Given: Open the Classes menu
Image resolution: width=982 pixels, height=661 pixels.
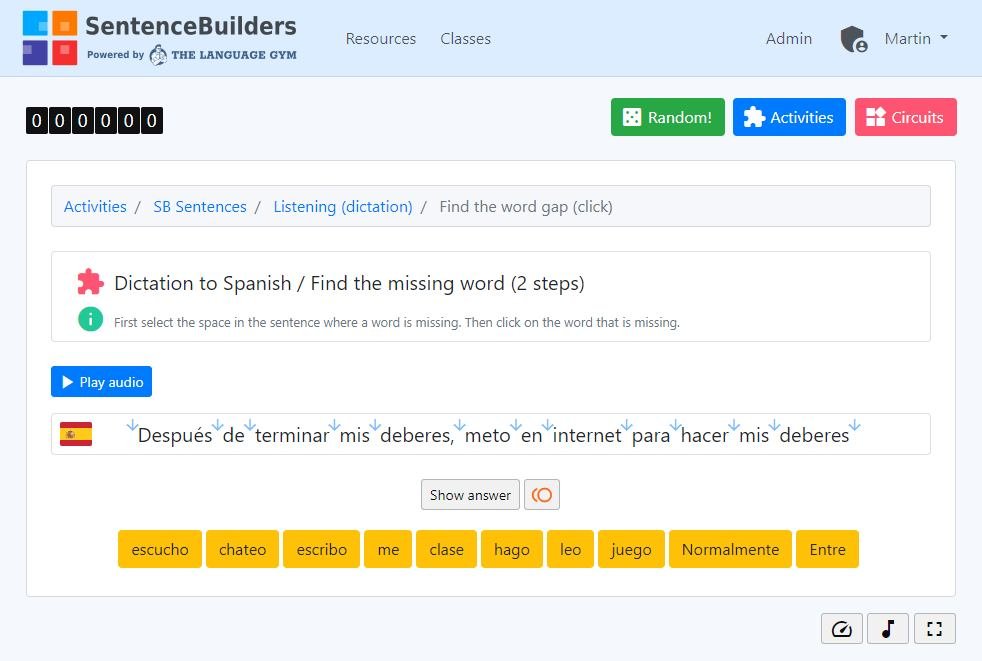Looking at the screenshot, I should point(465,39).
